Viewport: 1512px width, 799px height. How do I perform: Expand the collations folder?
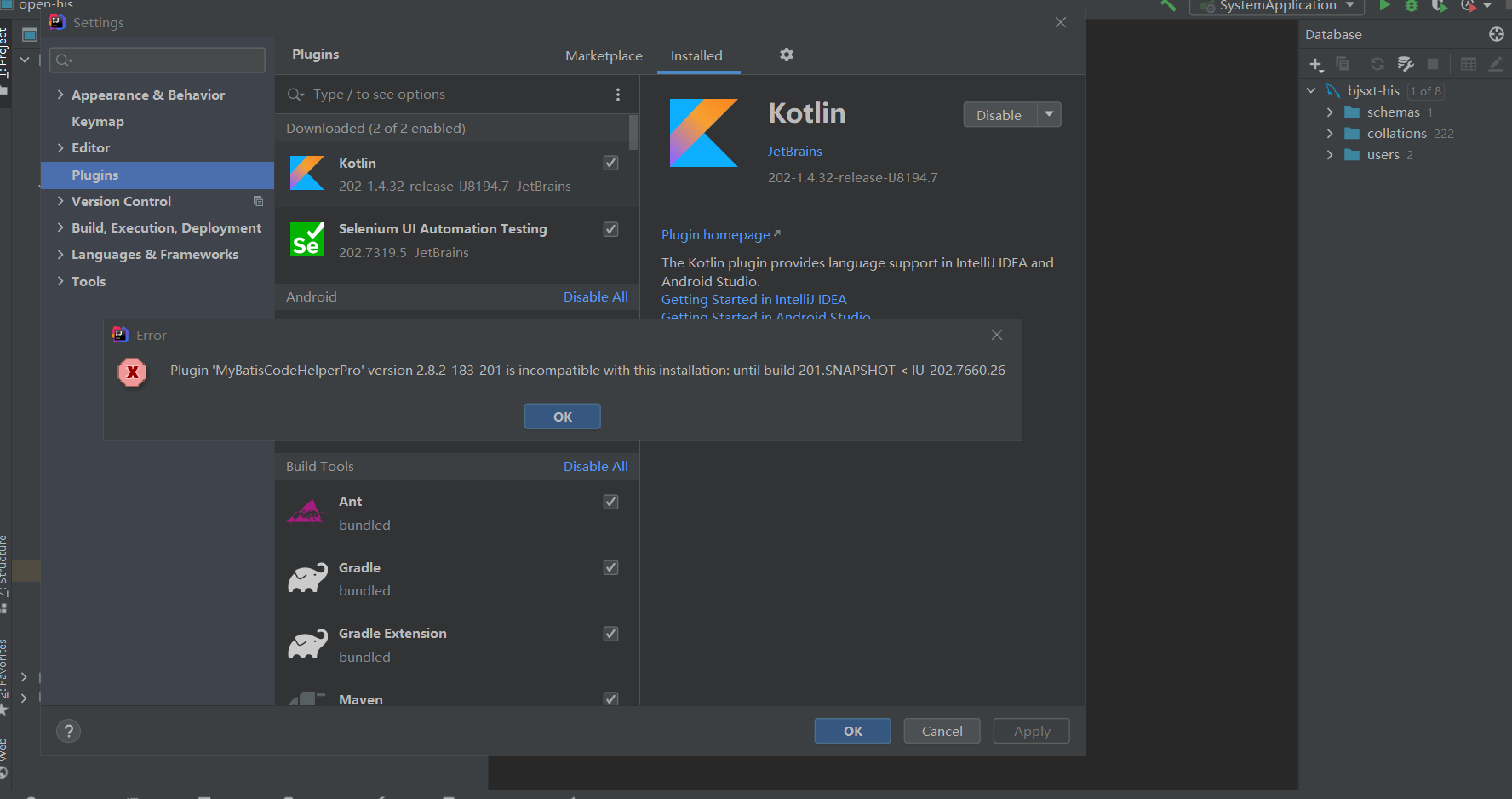(x=1330, y=134)
